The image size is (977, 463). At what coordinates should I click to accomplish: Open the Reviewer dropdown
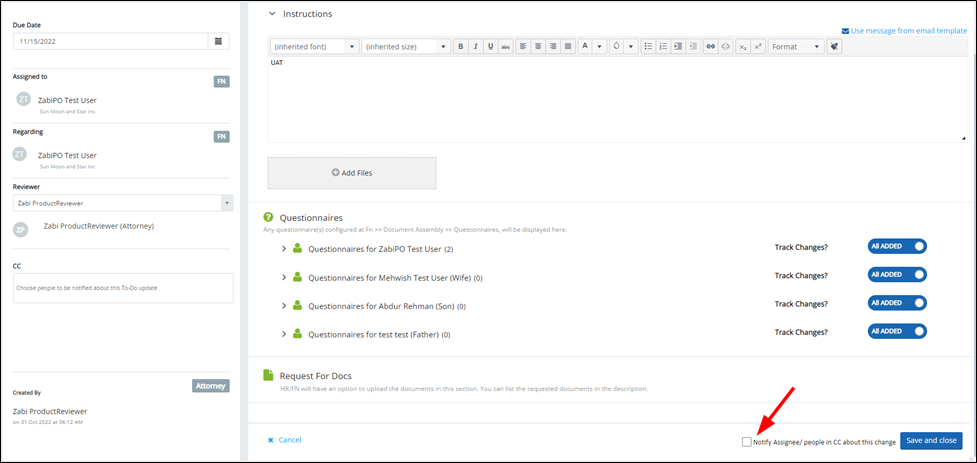point(123,203)
